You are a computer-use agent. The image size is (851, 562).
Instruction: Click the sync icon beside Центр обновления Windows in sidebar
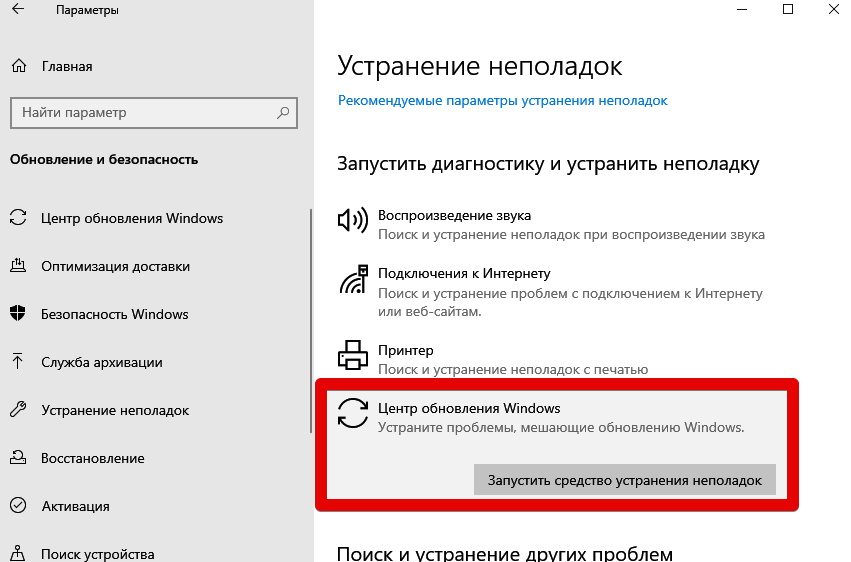point(18,218)
